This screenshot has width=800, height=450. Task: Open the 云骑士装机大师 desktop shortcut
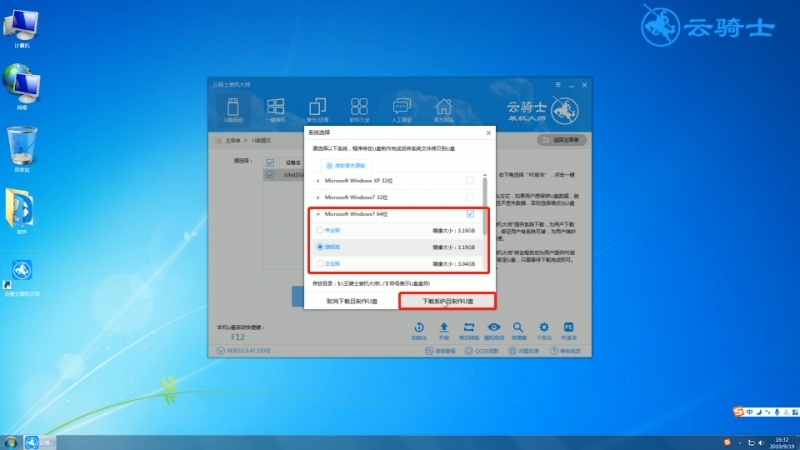click(x=22, y=274)
